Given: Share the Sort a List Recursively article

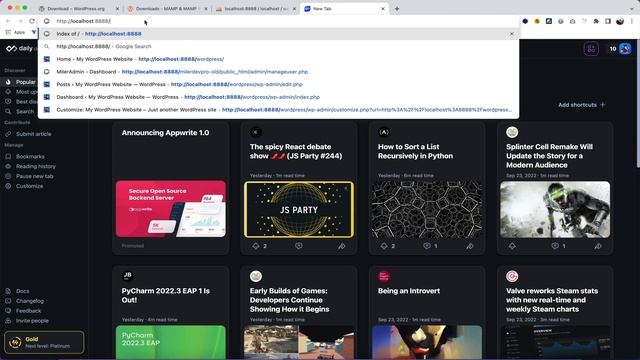Looking at the screenshot, I should tap(470, 246).
